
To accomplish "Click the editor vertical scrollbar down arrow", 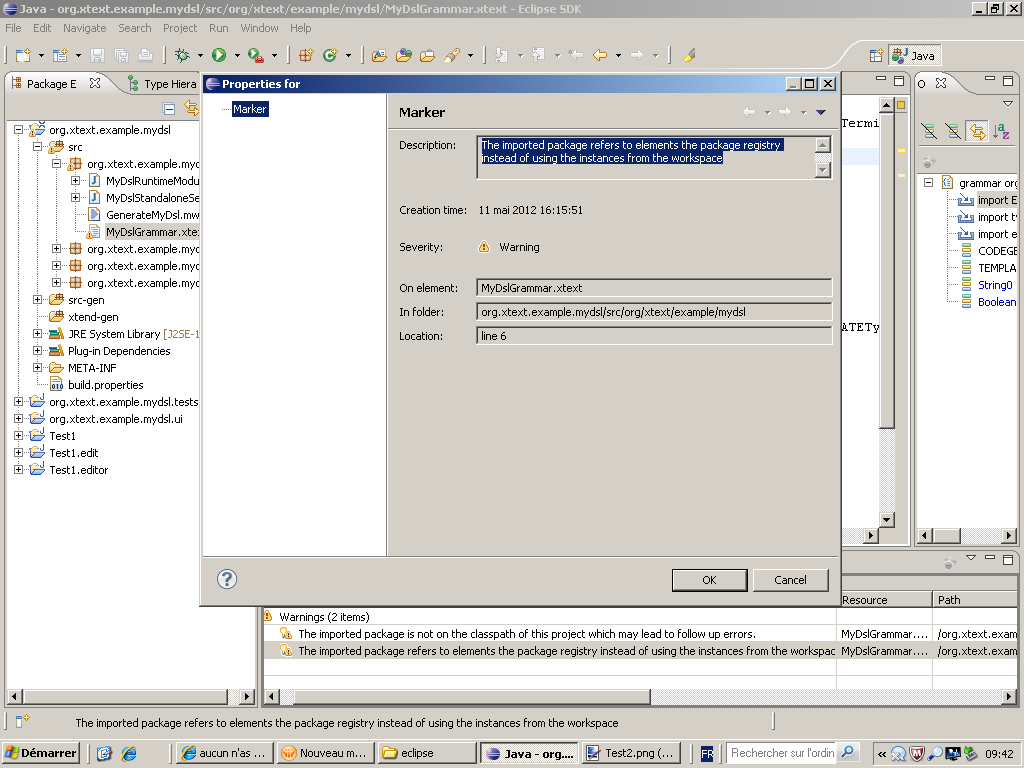I will [x=886, y=520].
